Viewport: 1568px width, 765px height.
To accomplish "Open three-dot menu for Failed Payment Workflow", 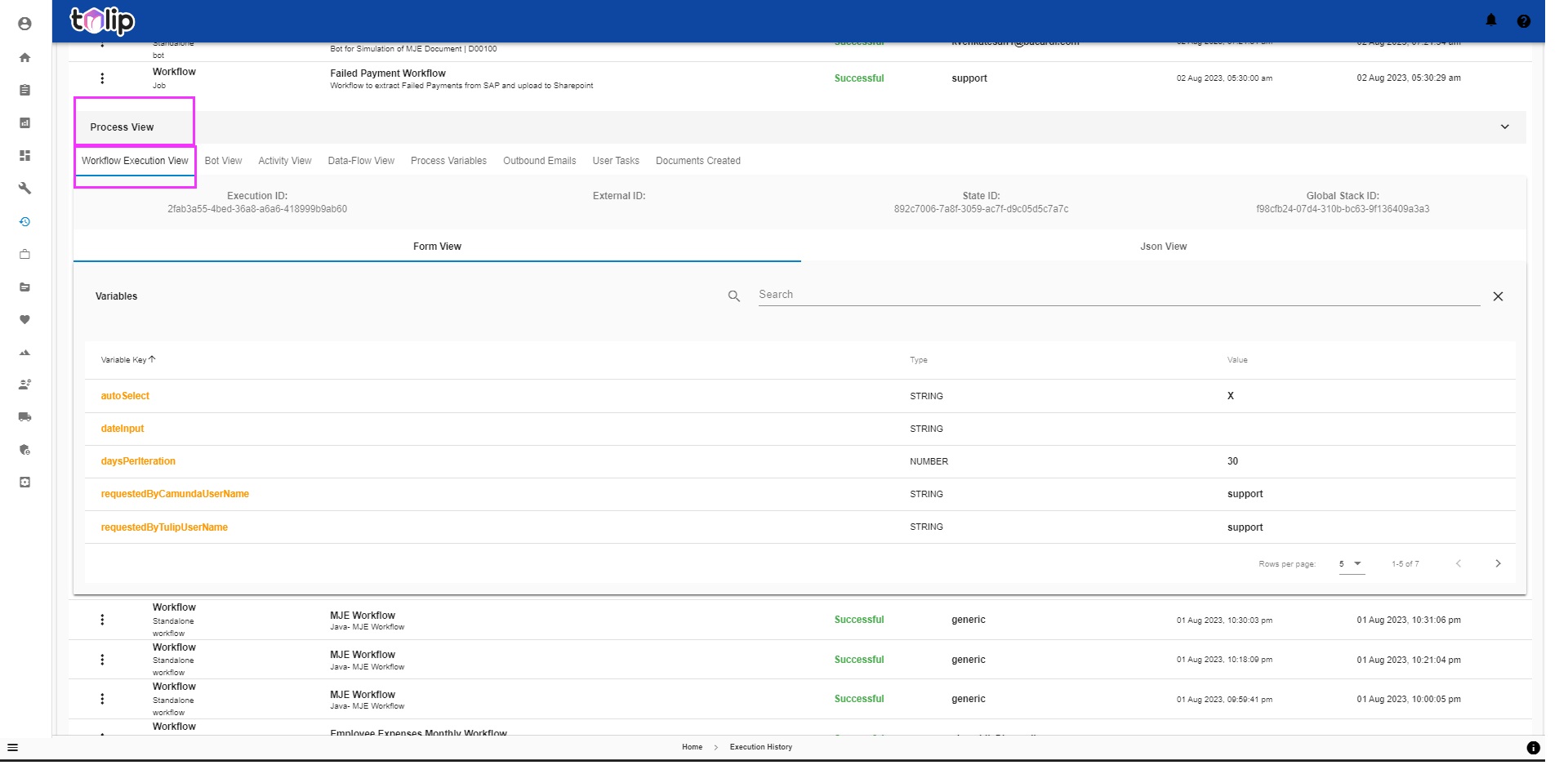I will (x=102, y=78).
